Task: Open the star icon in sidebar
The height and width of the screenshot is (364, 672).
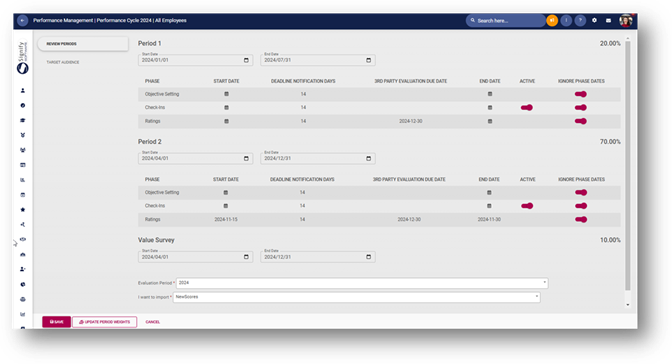Action: point(23,210)
